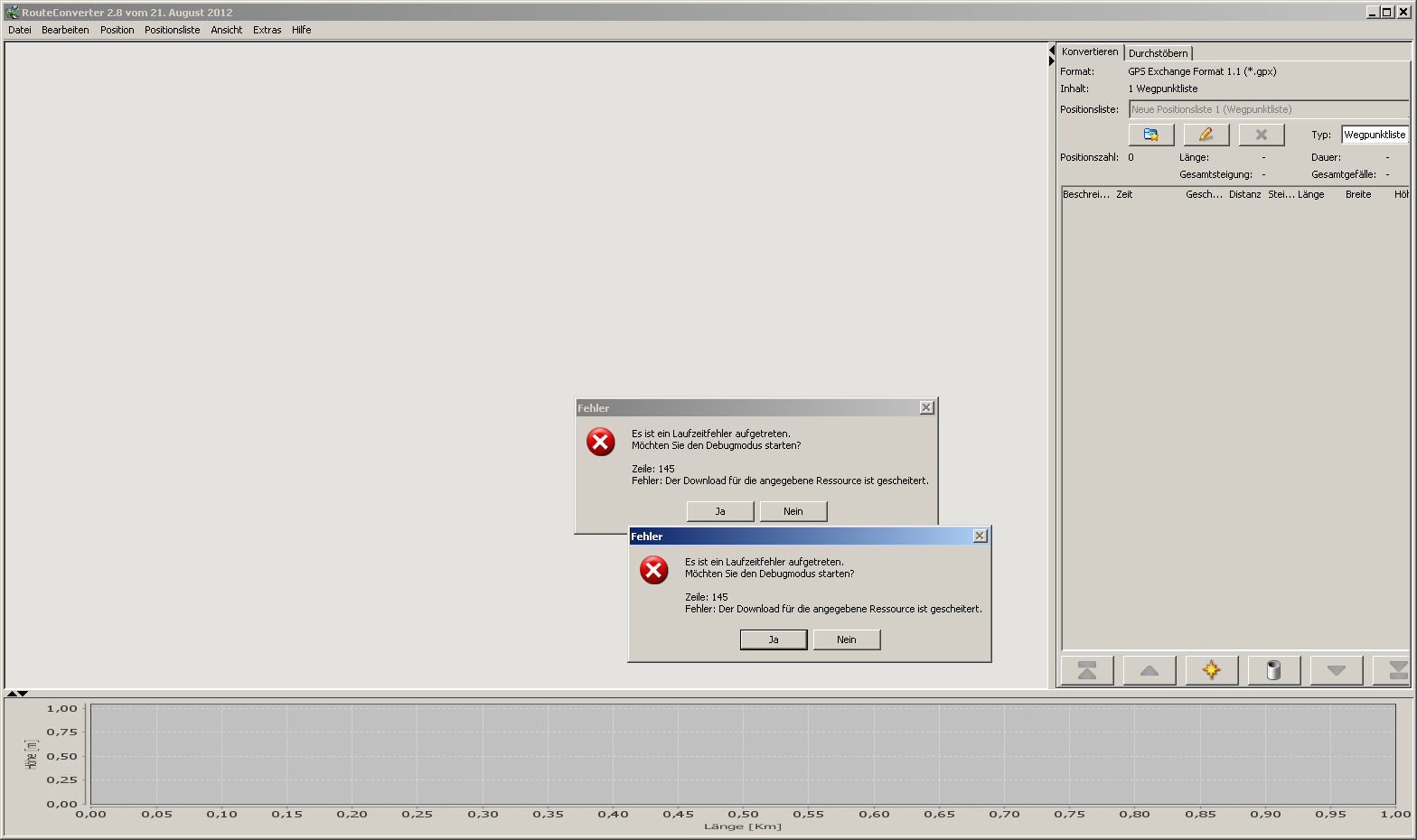This screenshot has width=1417, height=840.
Task: Click the gray X remove list button
Action: [1261, 135]
